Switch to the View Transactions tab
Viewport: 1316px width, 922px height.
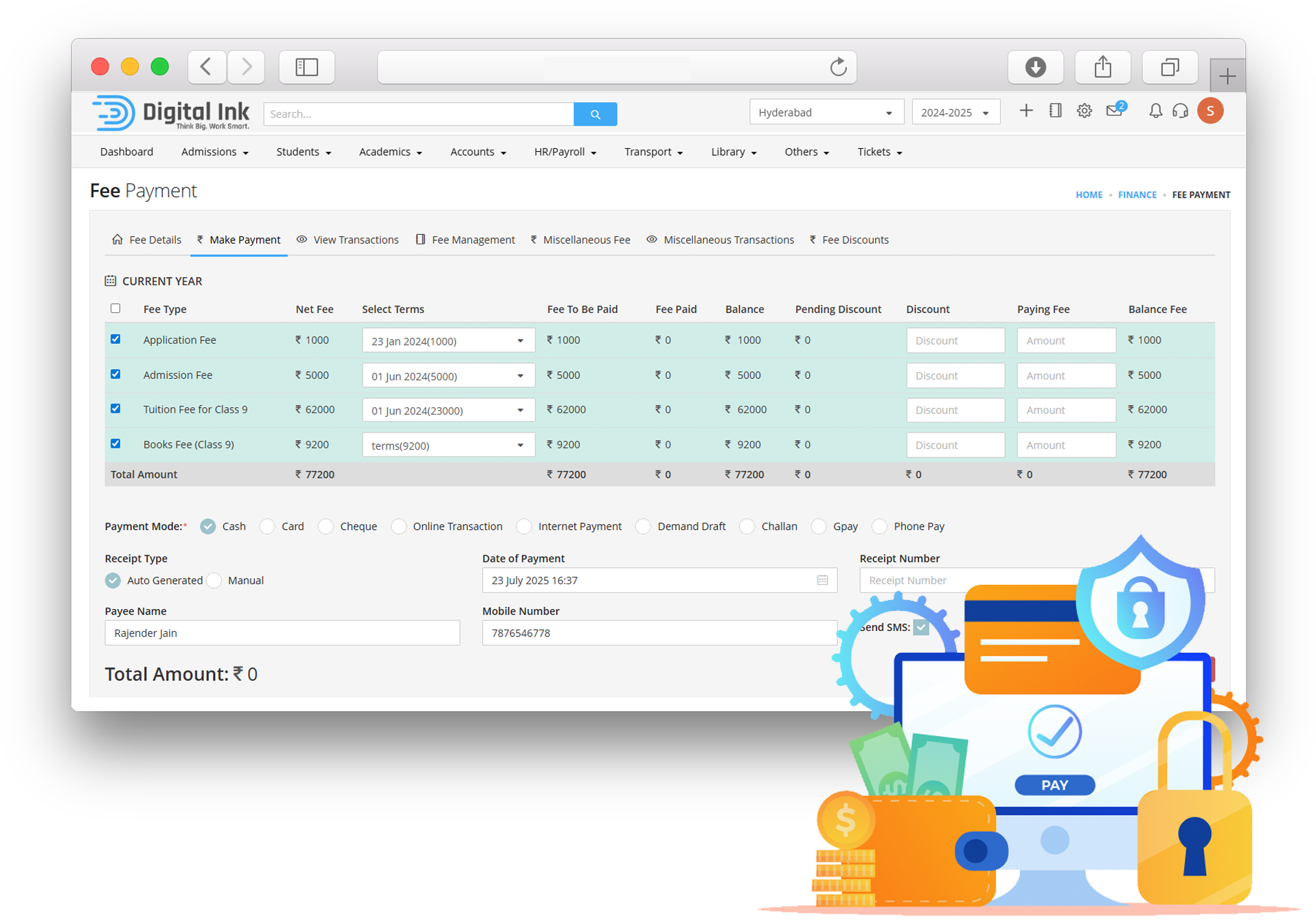(x=348, y=240)
